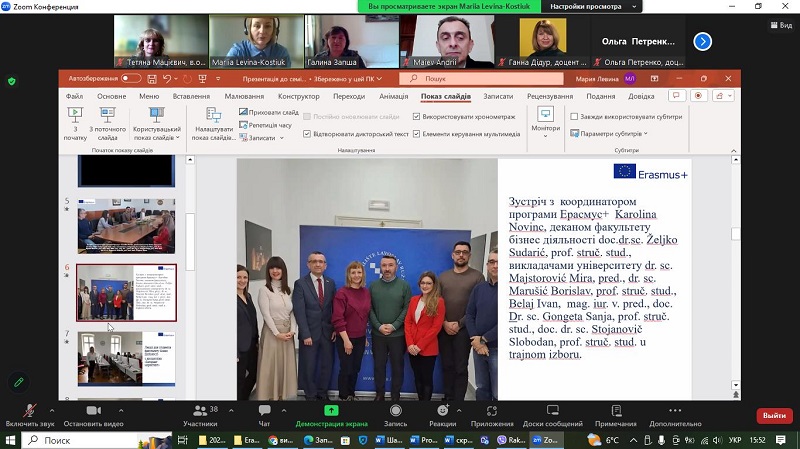This screenshot has width=800, height=449.
Task: Start slideshow from beginning icon
Action: coord(76,121)
